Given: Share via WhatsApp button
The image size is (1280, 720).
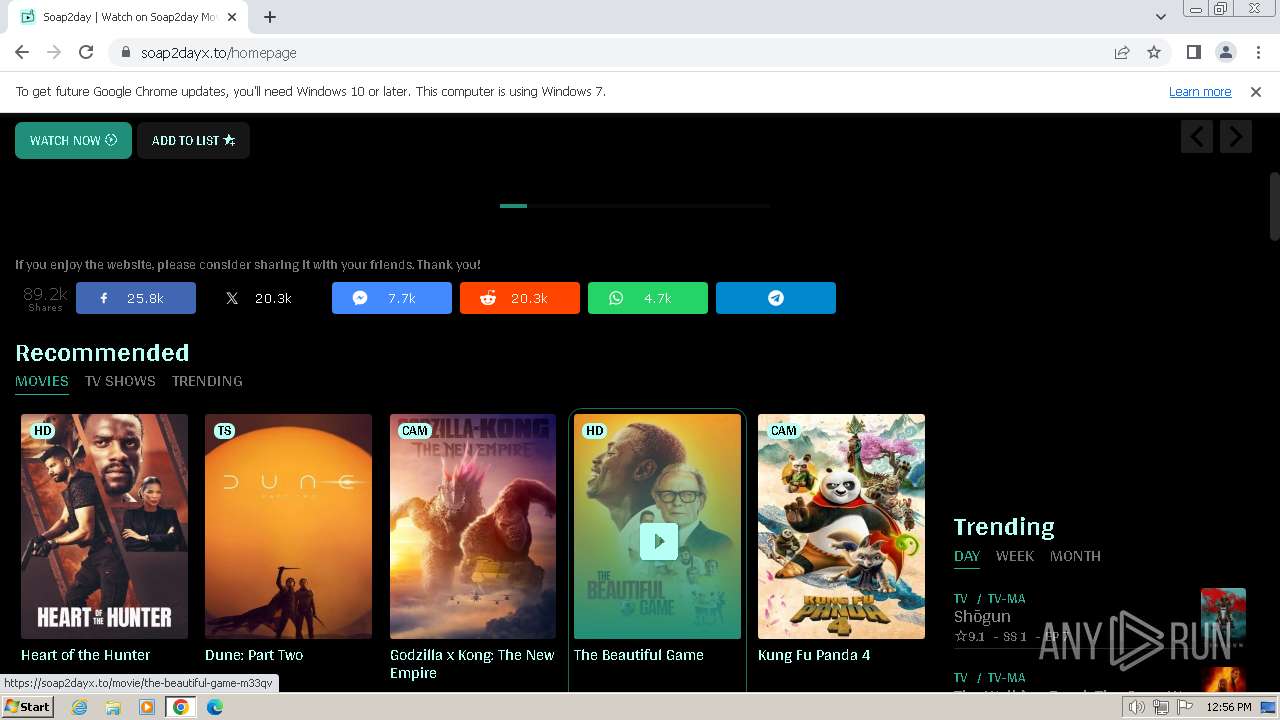Looking at the screenshot, I should (648, 298).
